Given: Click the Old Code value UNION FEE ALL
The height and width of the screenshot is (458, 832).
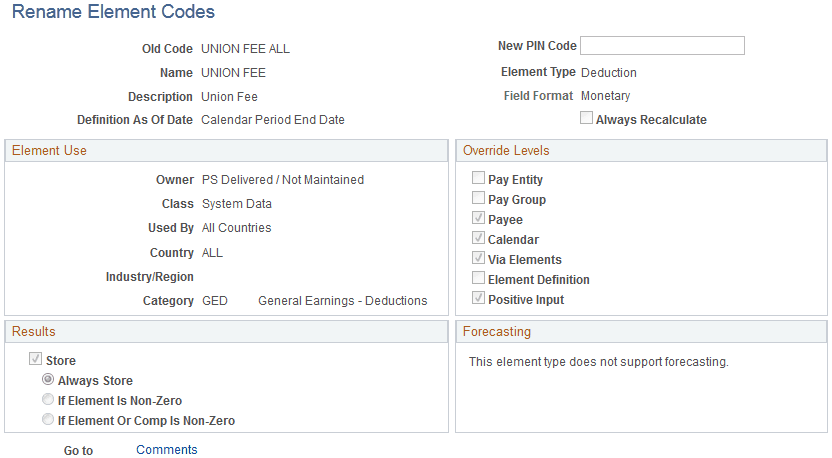Looking at the screenshot, I should pos(245,48).
